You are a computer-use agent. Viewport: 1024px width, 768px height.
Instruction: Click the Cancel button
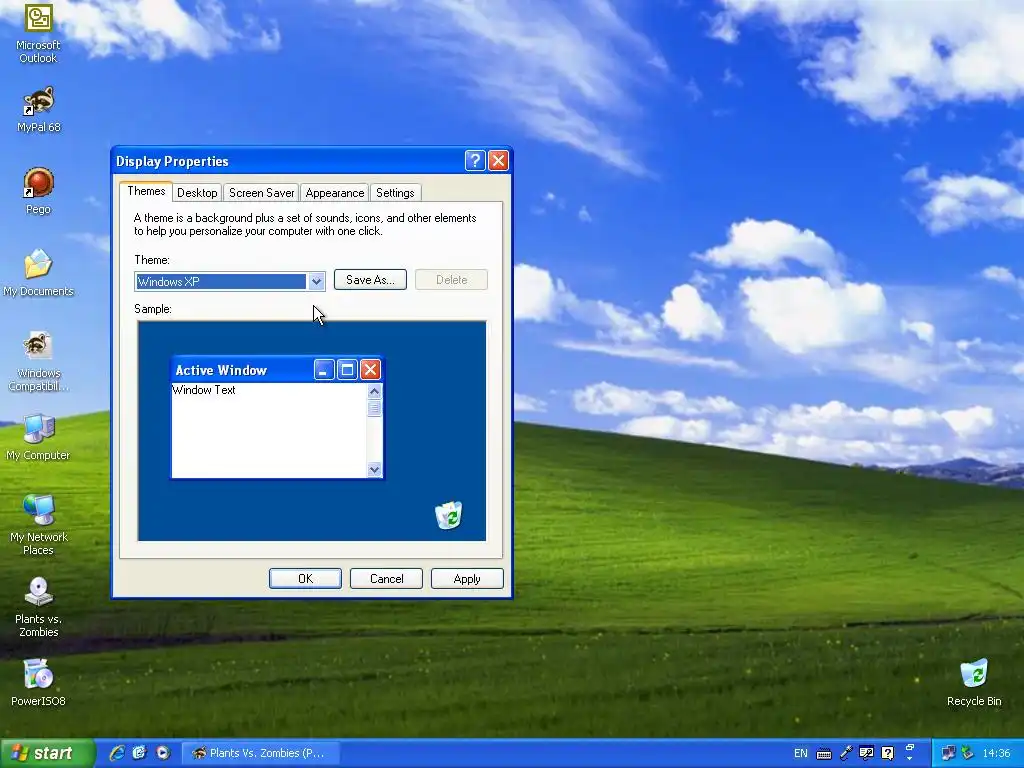[x=387, y=579]
